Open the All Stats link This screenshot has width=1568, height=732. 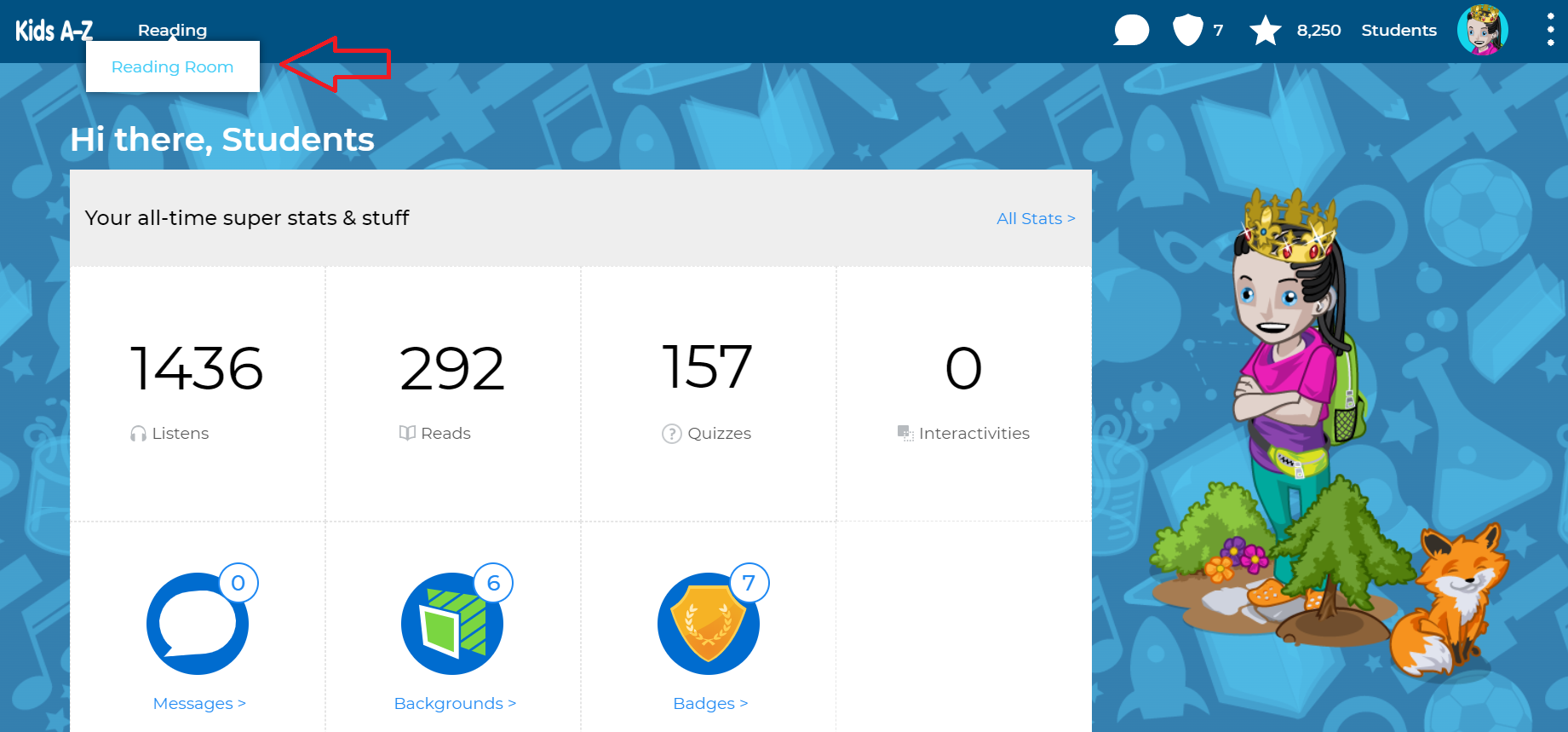[x=1035, y=218]
